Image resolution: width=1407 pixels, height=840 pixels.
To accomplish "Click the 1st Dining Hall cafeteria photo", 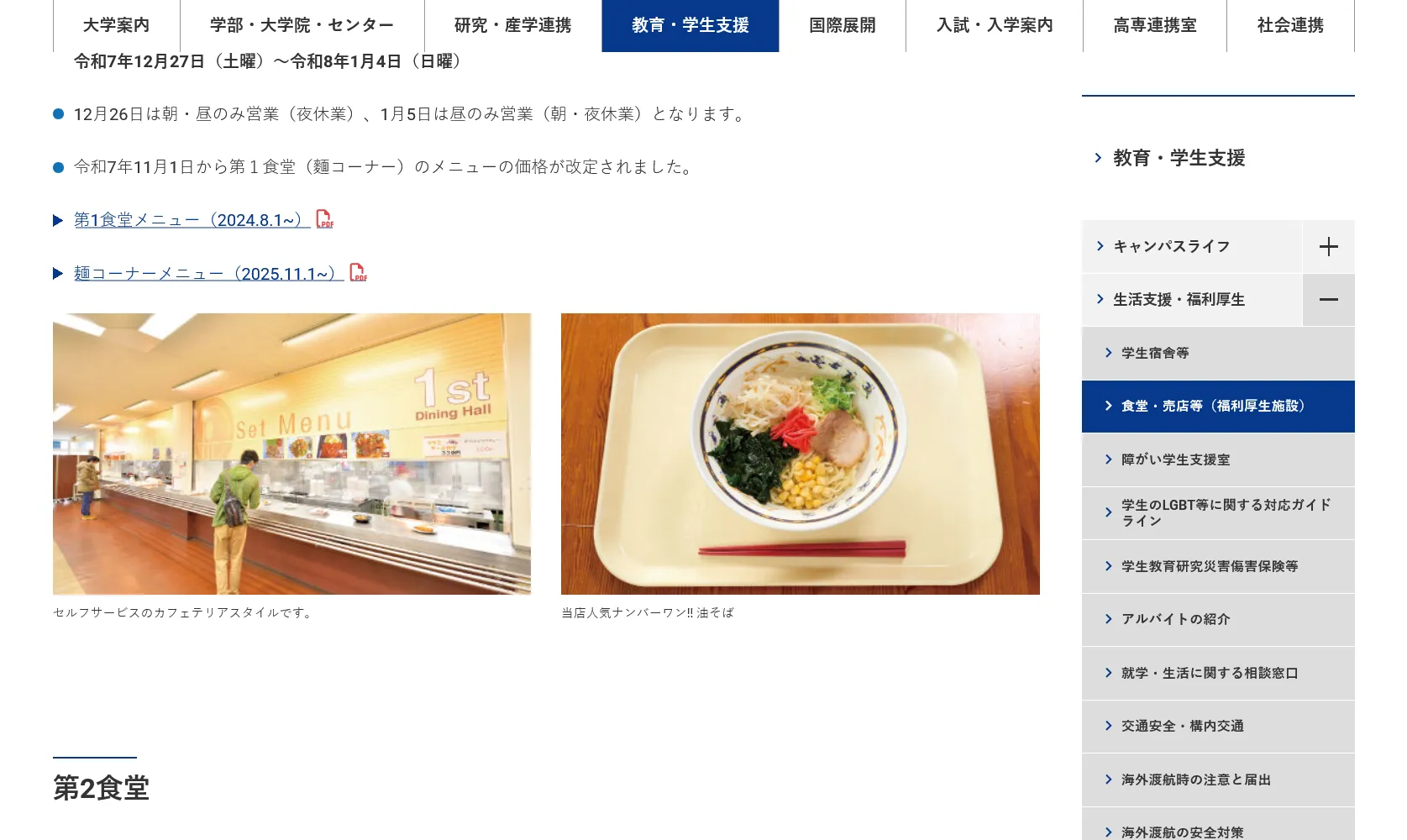I will point(291,454).
